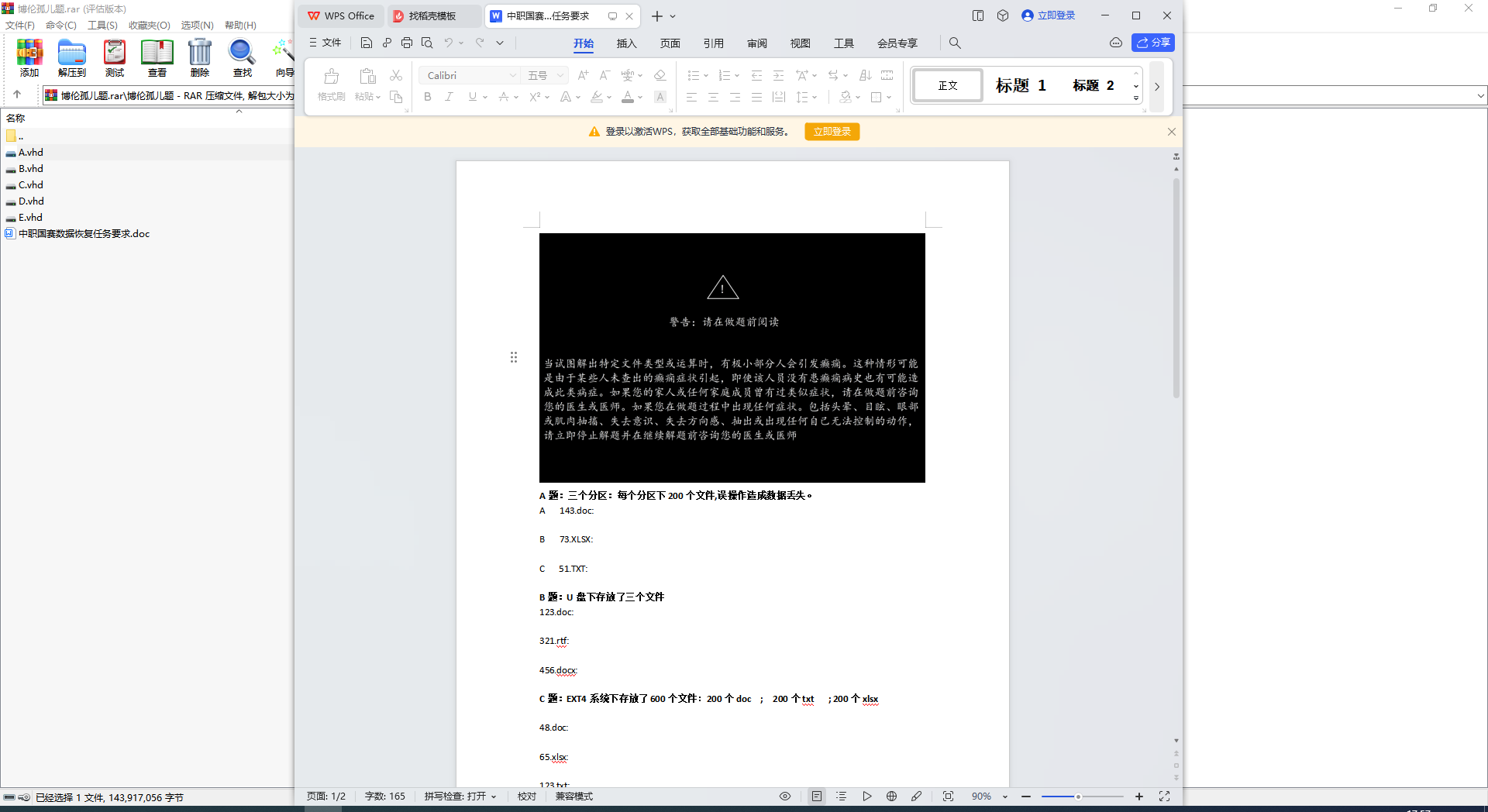Open the References ribbon tab
Viewport: 1488px width, 812px height.
click(x=713, y=43)
